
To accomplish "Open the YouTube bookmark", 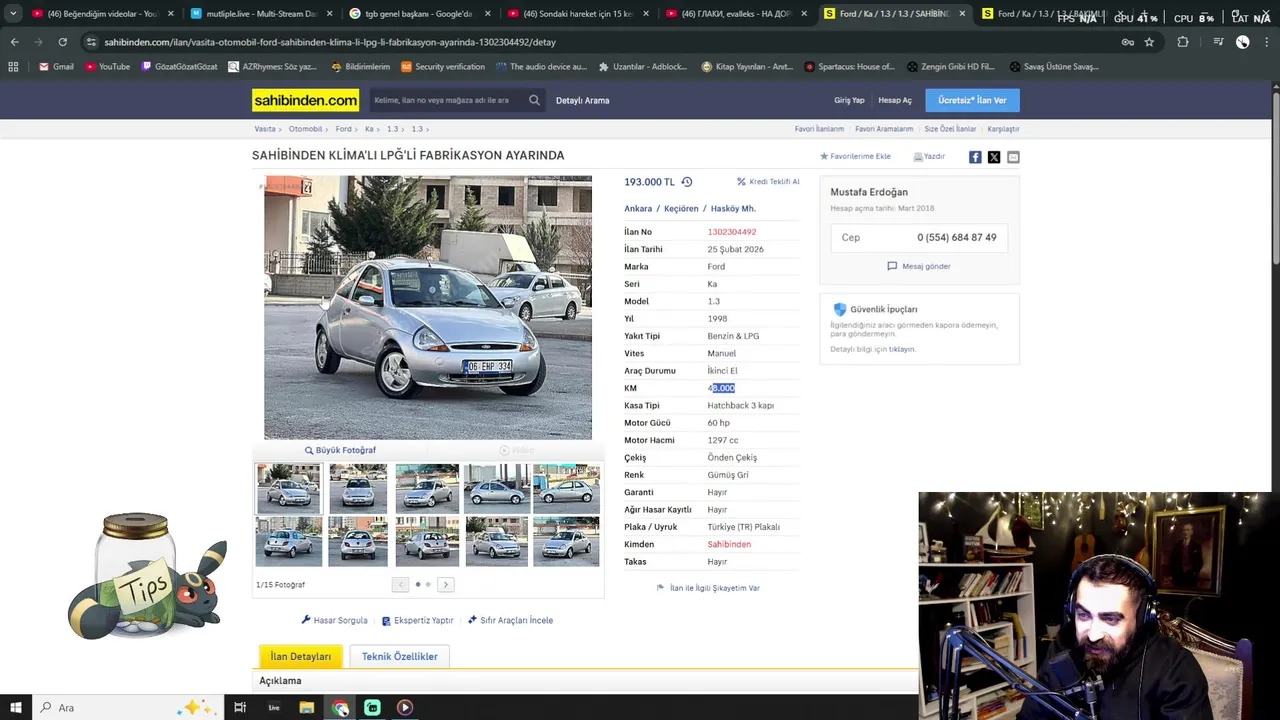I will pos(107,67).
